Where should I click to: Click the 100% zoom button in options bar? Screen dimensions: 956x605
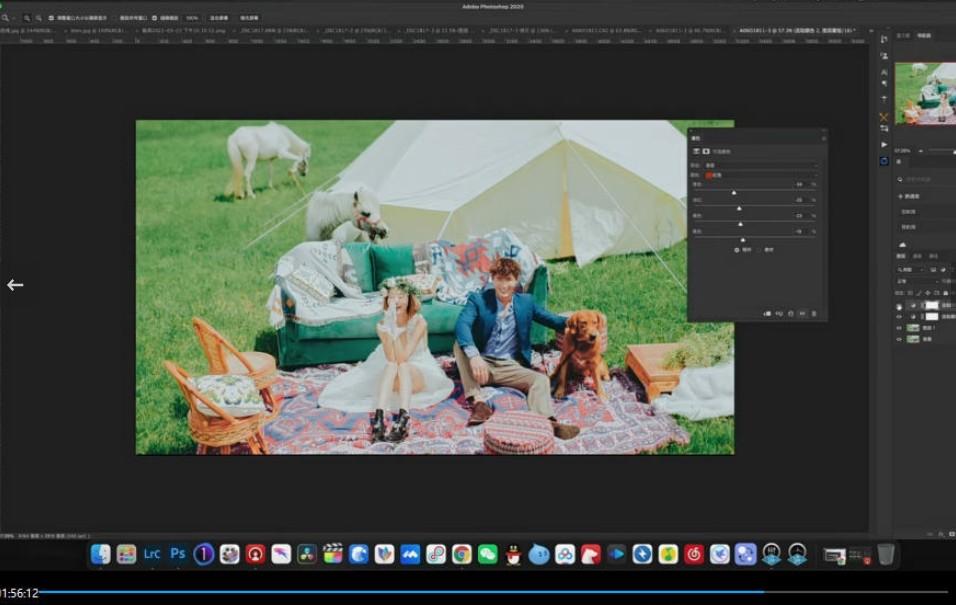191,18
